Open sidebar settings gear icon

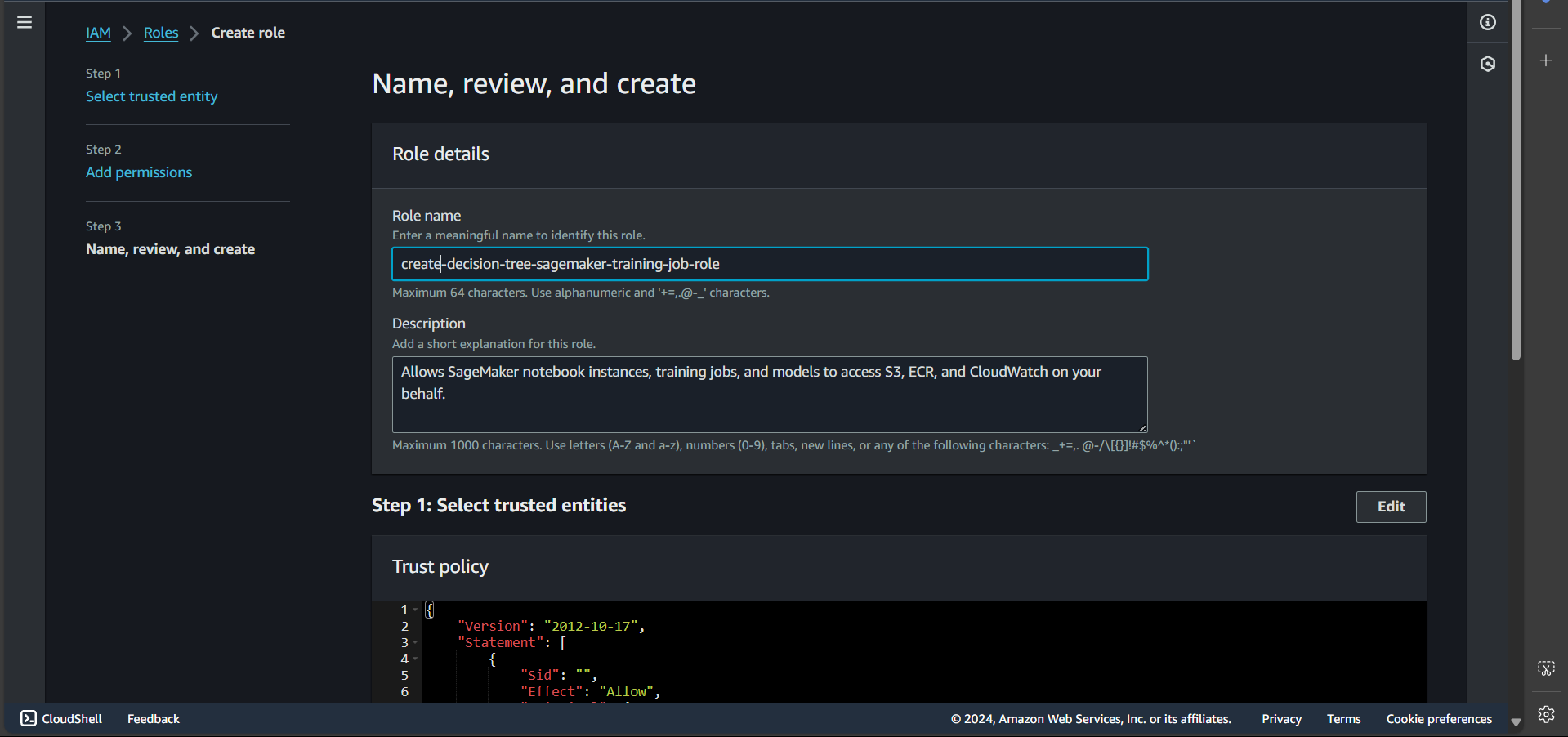tap(1545, 714)
